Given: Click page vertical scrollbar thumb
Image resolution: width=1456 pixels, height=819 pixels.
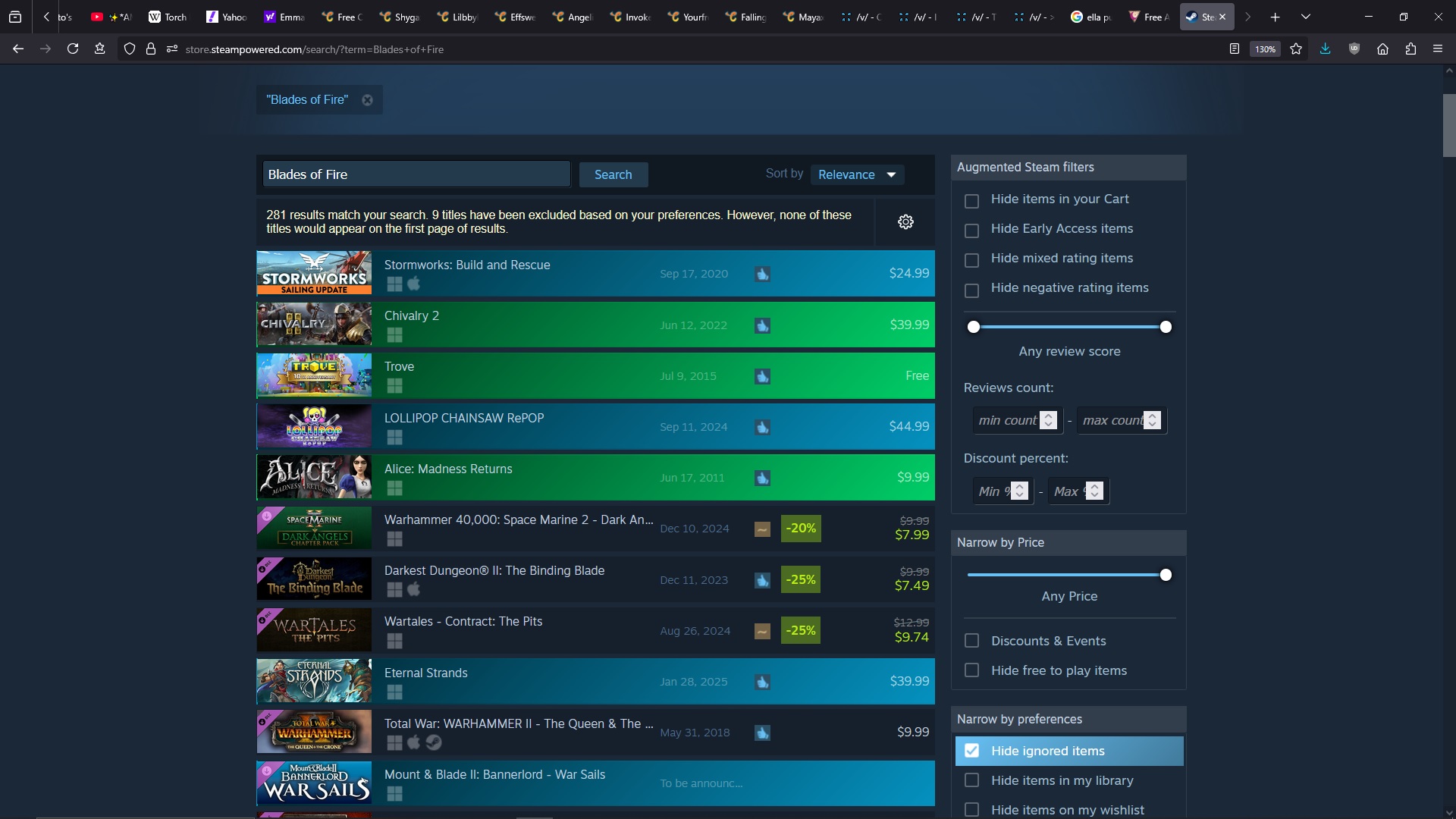Looking at the screenshot, I should [x=1449, y=125].
